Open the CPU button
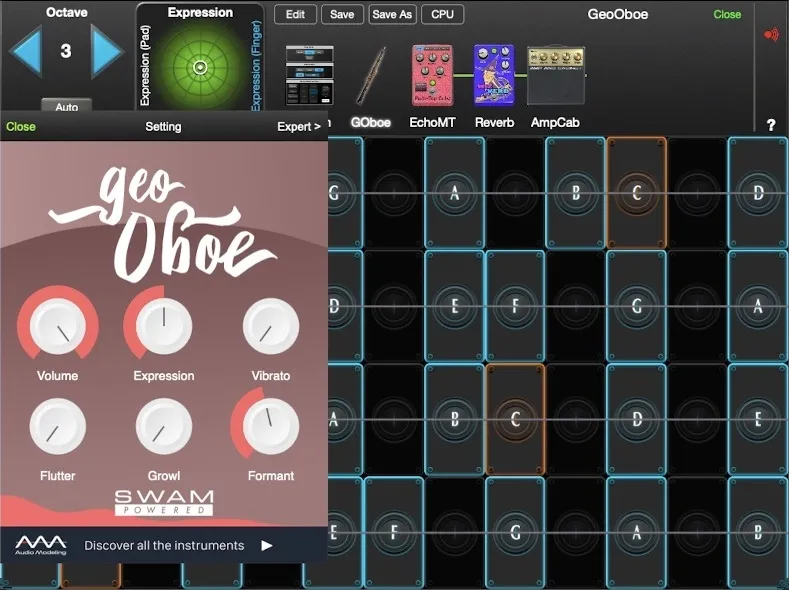This screenshot has width=789, height=590. (442, 15)
